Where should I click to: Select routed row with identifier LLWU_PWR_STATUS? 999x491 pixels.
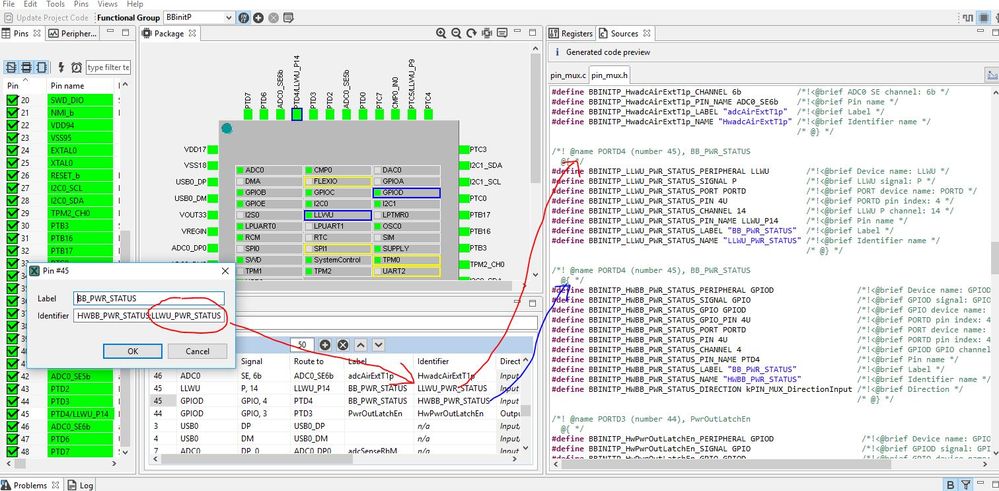click(336, 388)
